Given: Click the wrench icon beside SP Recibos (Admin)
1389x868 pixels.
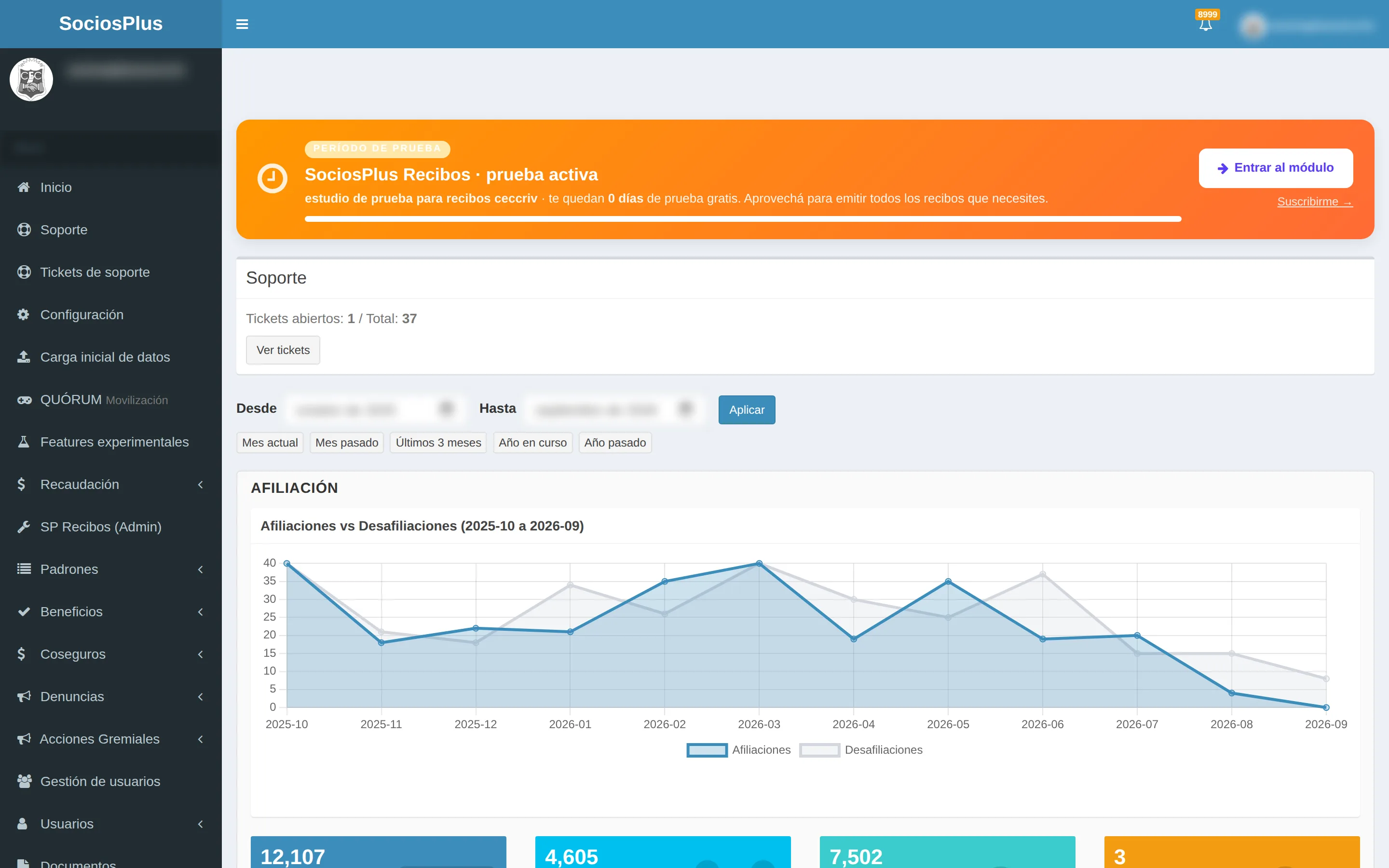Looking at the screenshot, I should click(x=24, y=527).
